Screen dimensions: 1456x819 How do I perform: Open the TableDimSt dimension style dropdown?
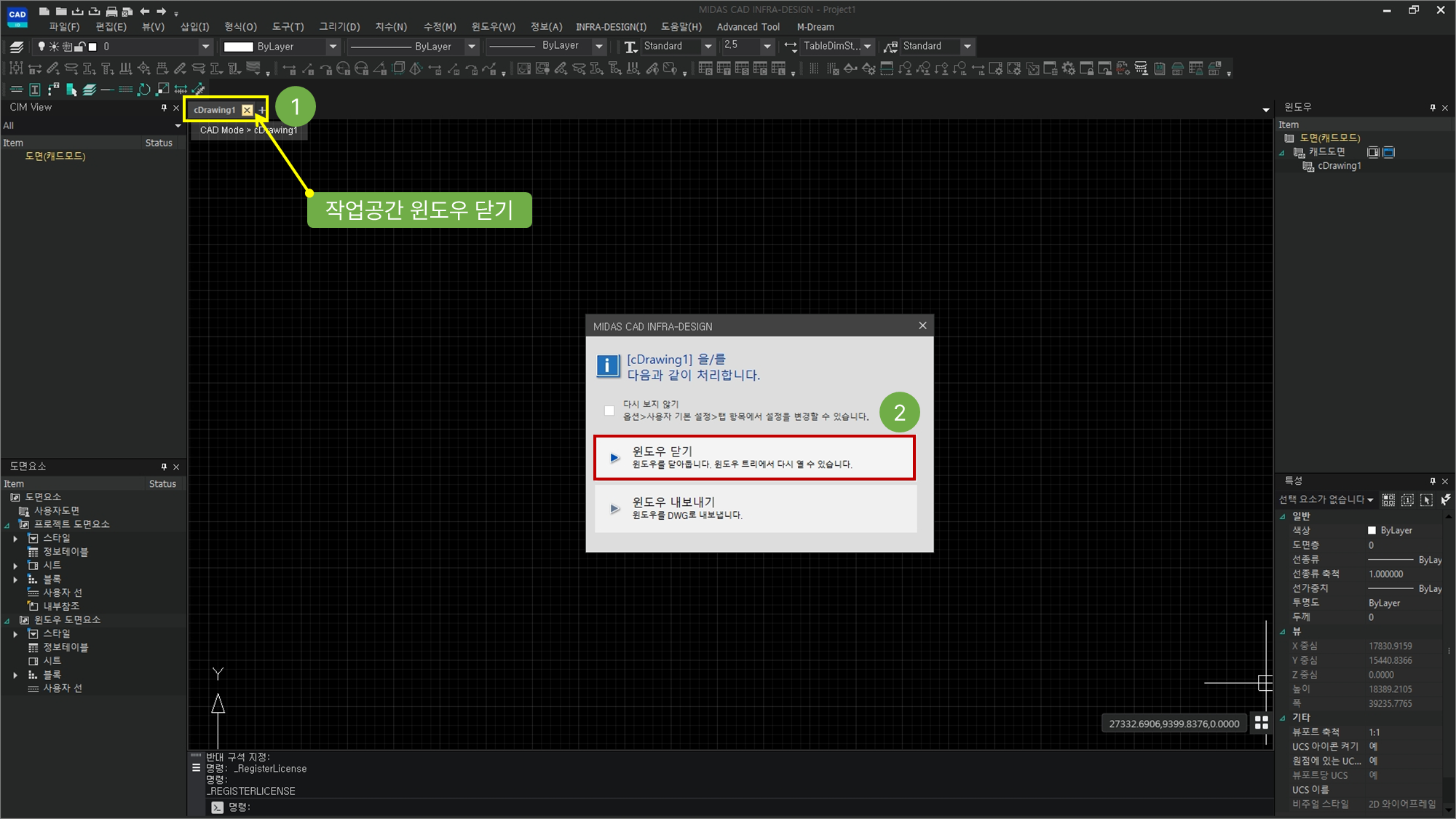pyautogui.click(x=867, y=47)
